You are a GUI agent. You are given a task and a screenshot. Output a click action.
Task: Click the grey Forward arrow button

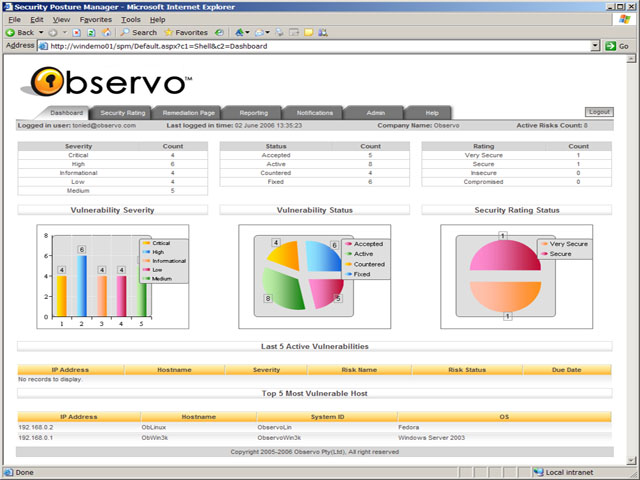click(x=53, y=33)
